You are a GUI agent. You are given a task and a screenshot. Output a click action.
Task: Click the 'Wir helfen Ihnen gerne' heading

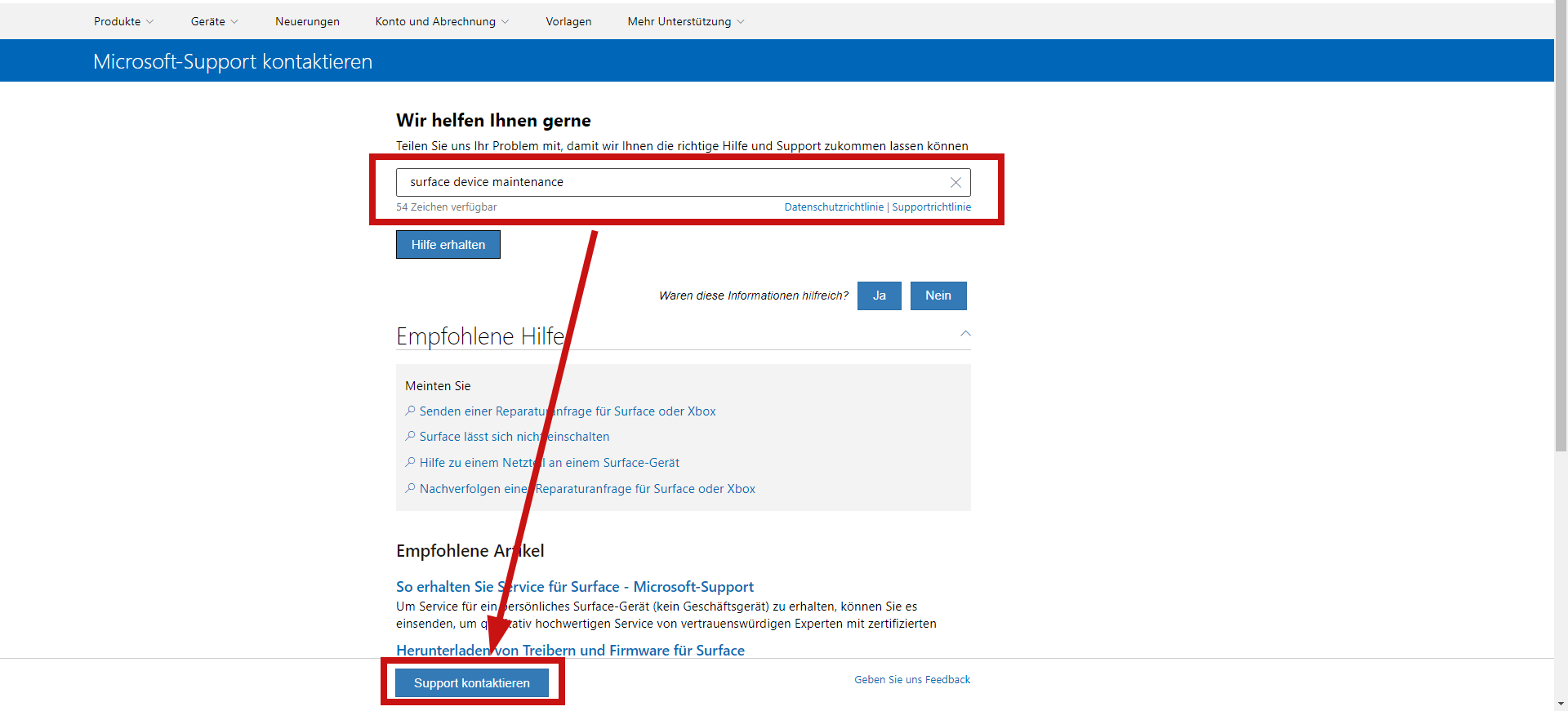pos(493,120)
